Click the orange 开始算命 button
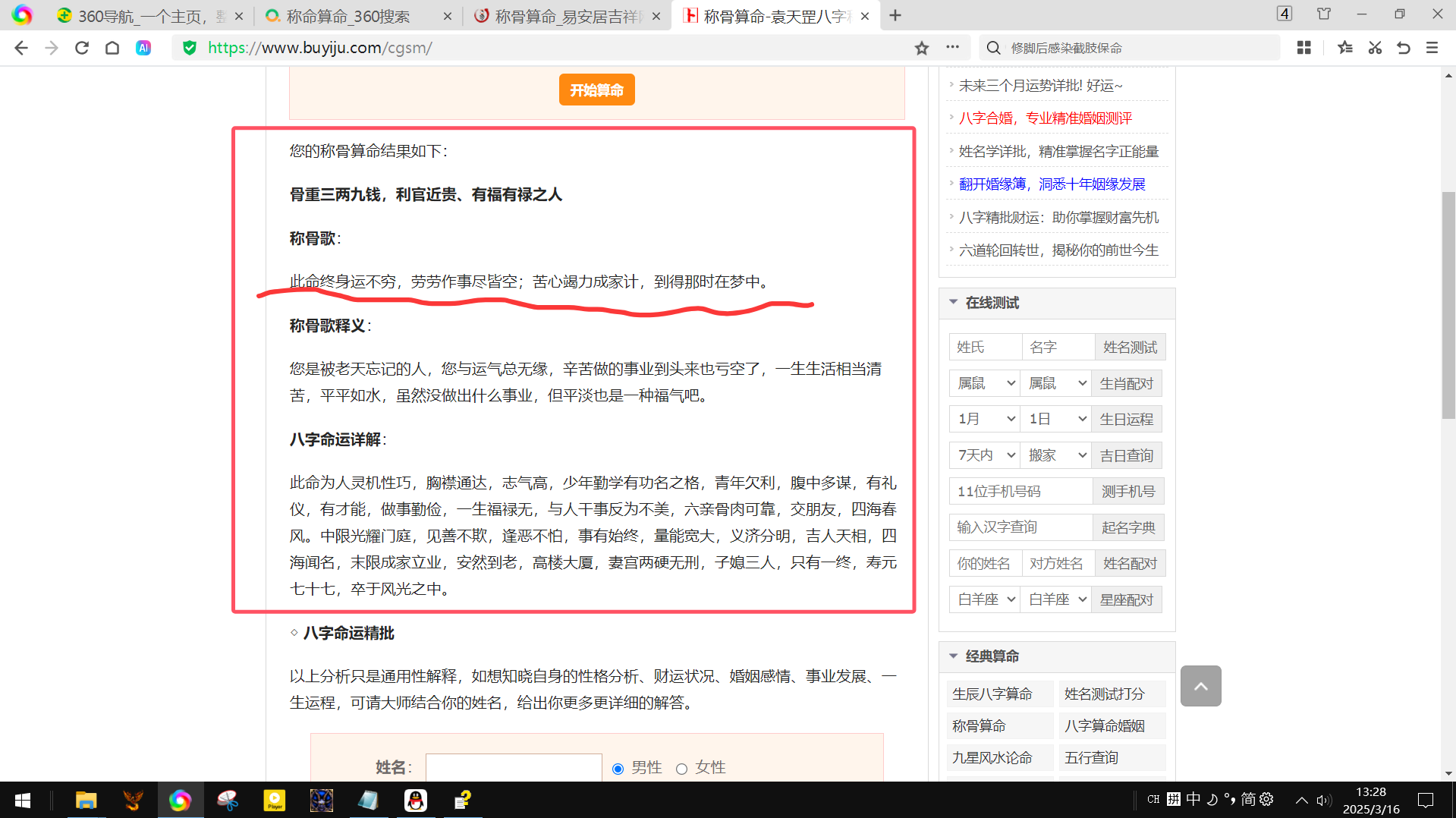 597,90
